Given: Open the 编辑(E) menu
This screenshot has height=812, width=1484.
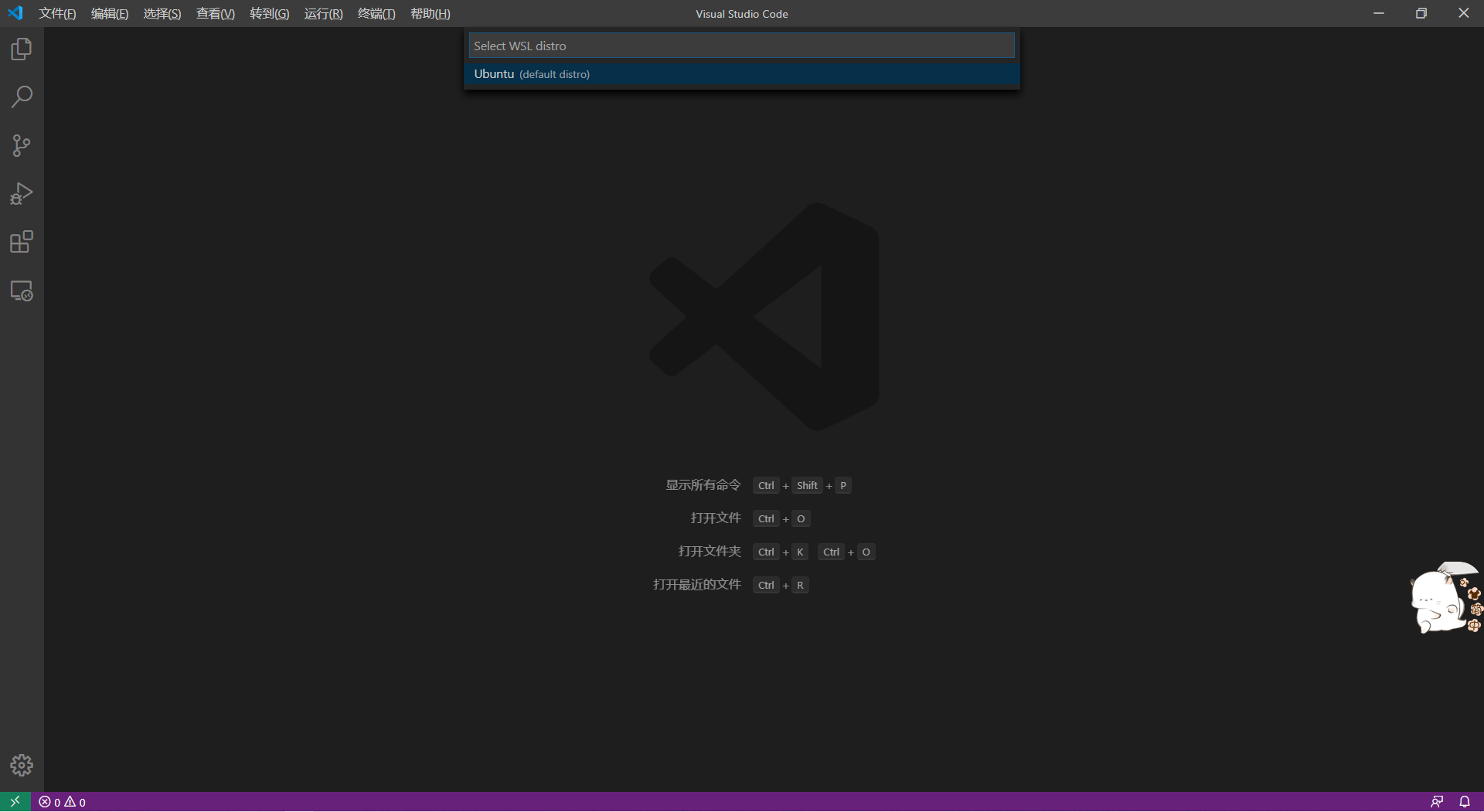Looking at the screenshot, I should [110, 14].
